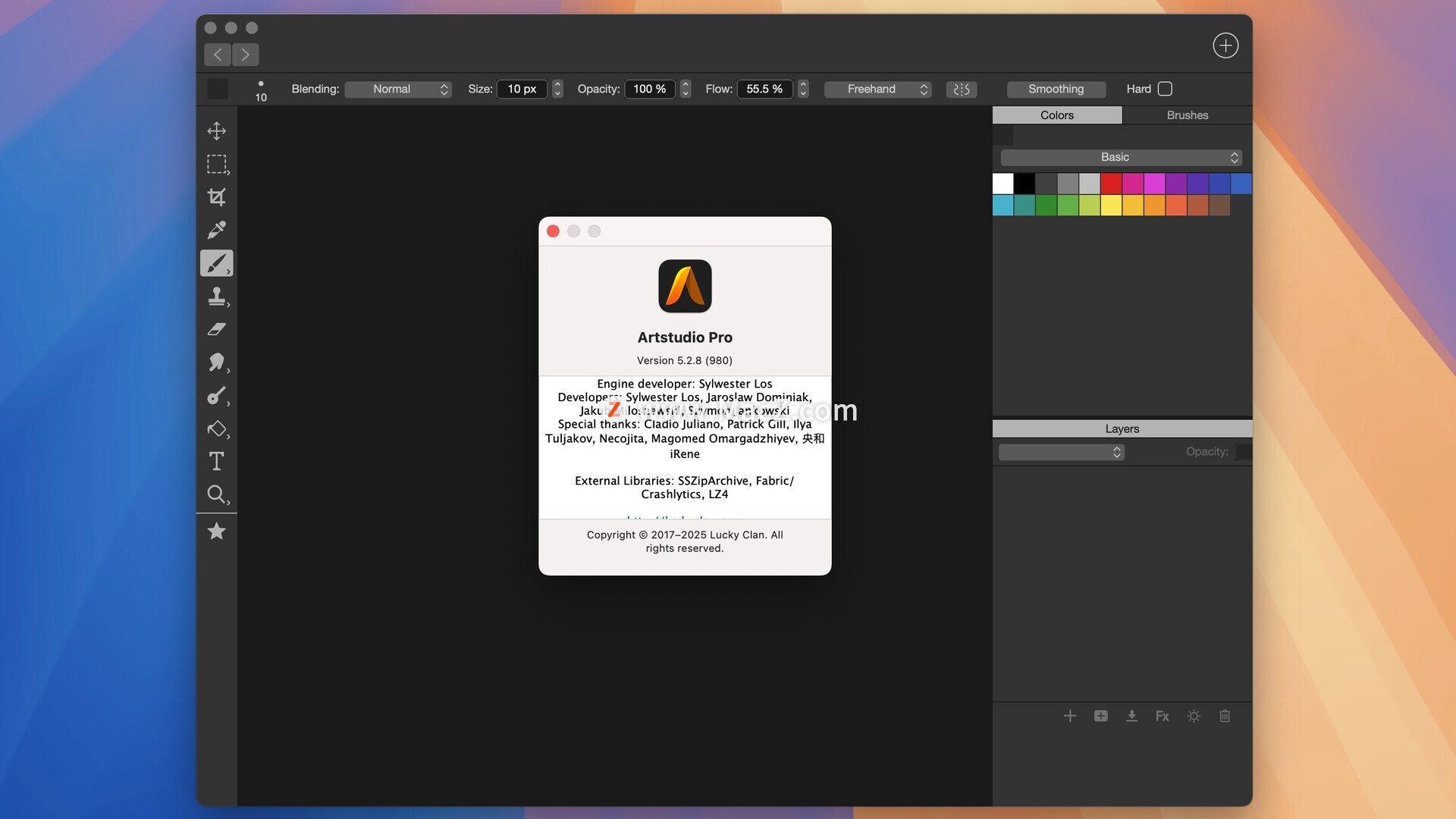Click the Version 5.2.8 (980) text
Screen dimensions: 1456x819
pyautogui.click(x=684, y=361)
